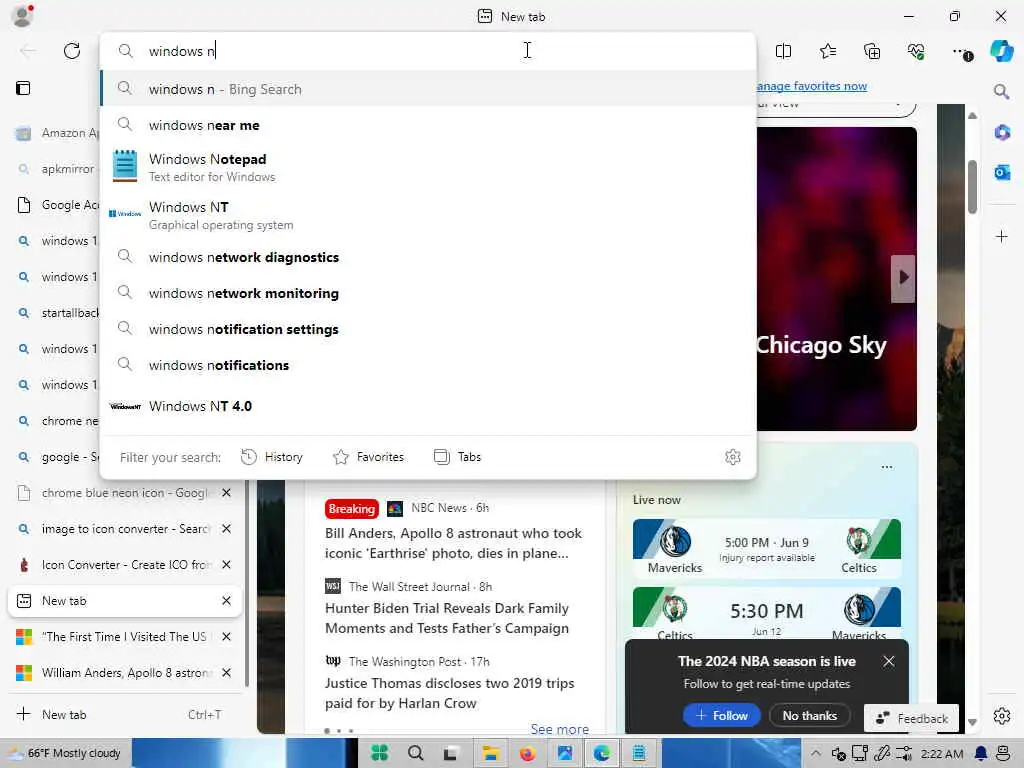Screen dimensions: 1024x768
Task: Select windows notifications suggestion
Action: point(428,365)
